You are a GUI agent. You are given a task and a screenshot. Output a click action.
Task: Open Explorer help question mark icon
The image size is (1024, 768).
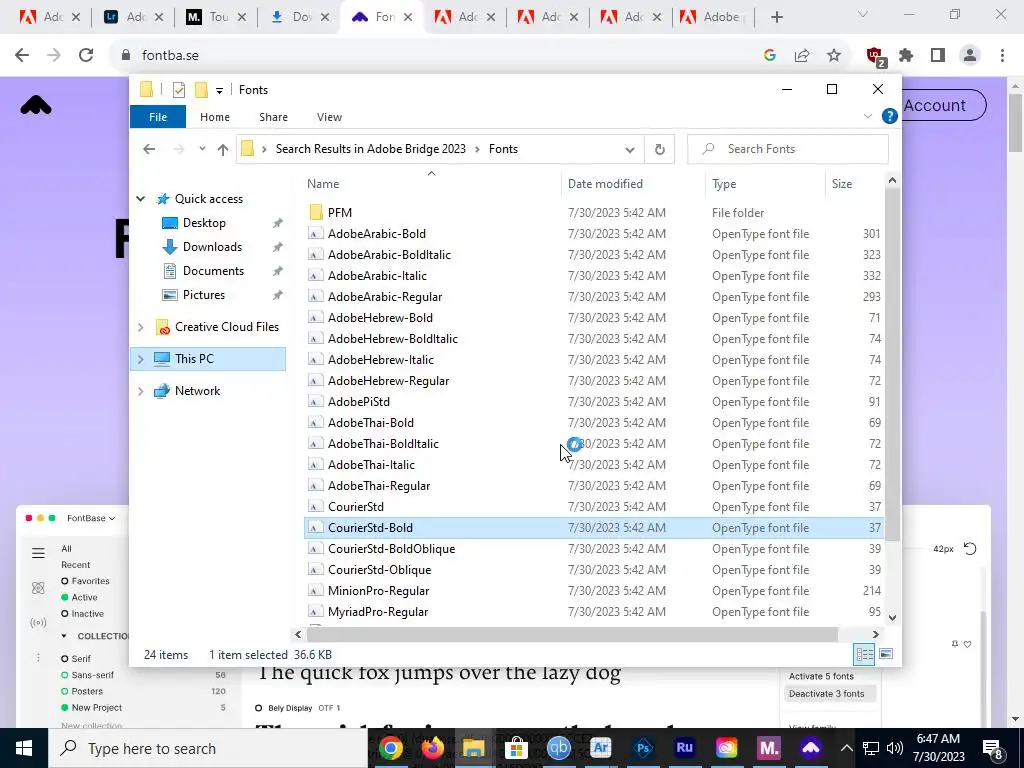889,116
